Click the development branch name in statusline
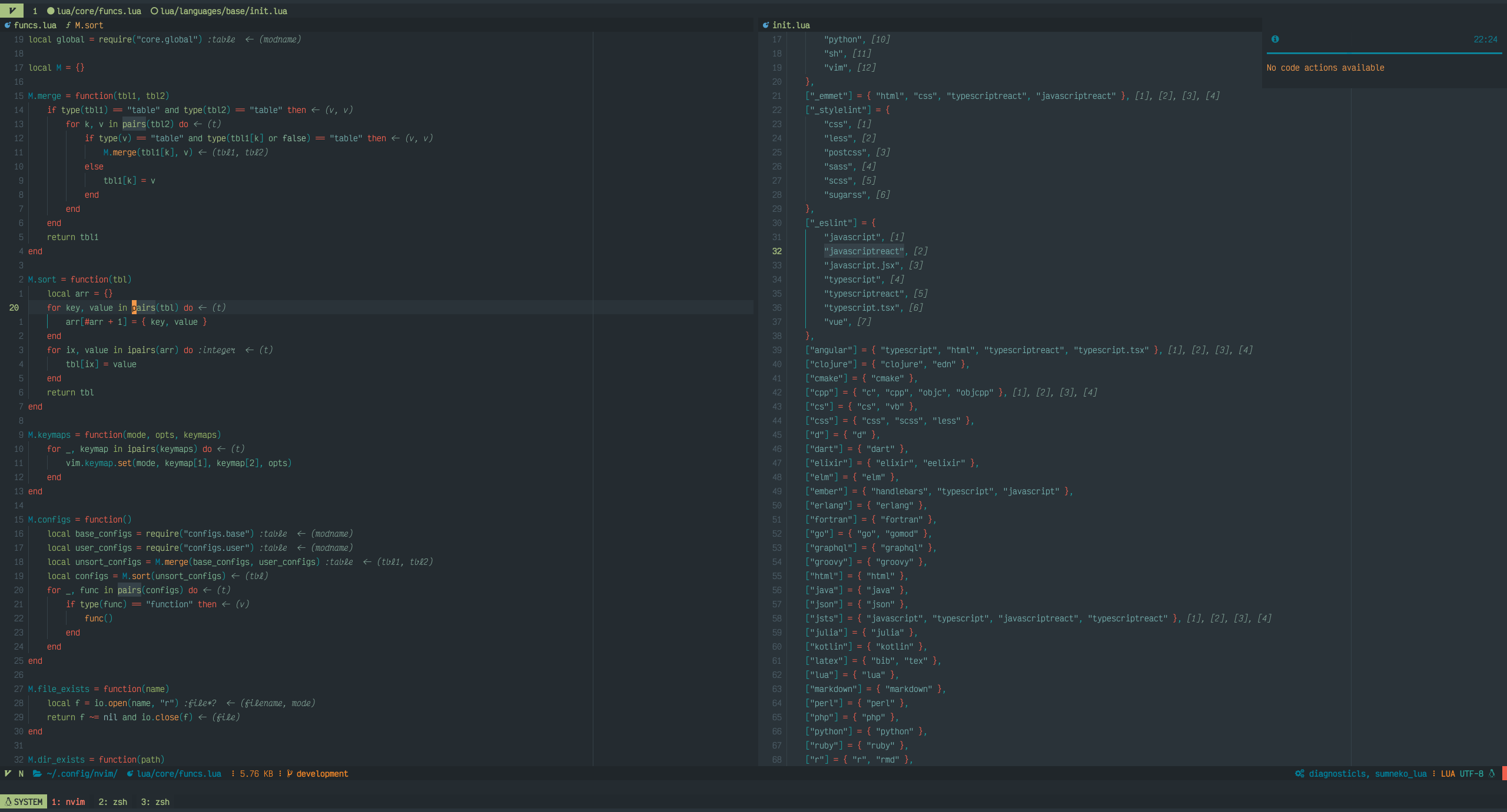This screenshot has width=1507, height=812. (322, 774)
